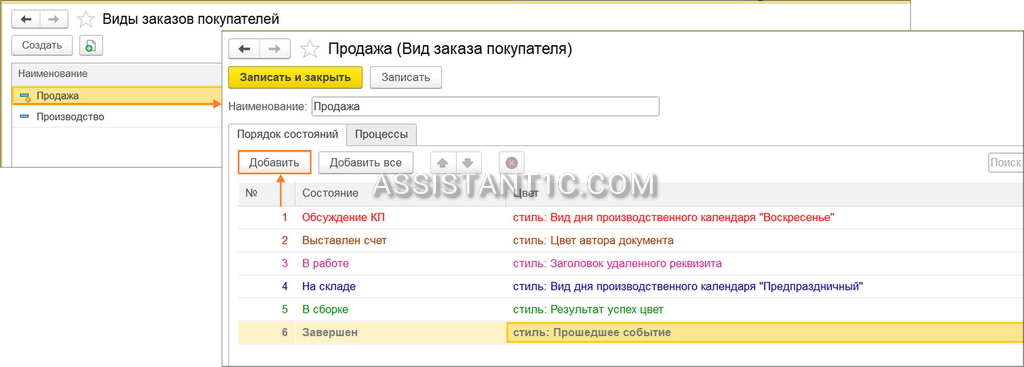This screenshot has width=1024, height=367.
Task: Go back in Виды заказов покупателей window
Action: [x=27, y=19]
